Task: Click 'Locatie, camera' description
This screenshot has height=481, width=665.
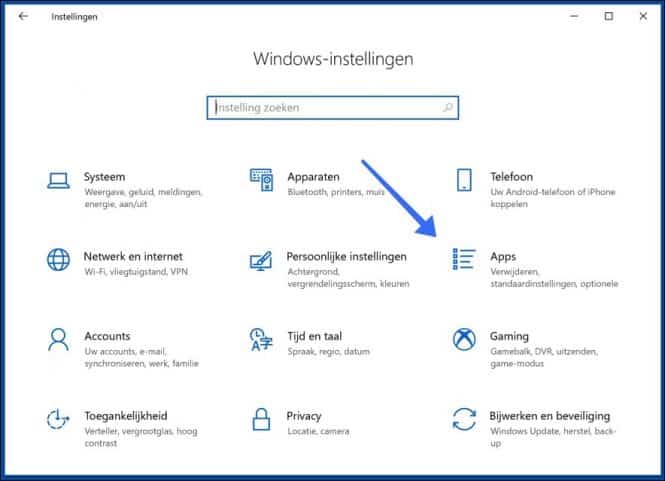Action: click(x=318, y=431)
